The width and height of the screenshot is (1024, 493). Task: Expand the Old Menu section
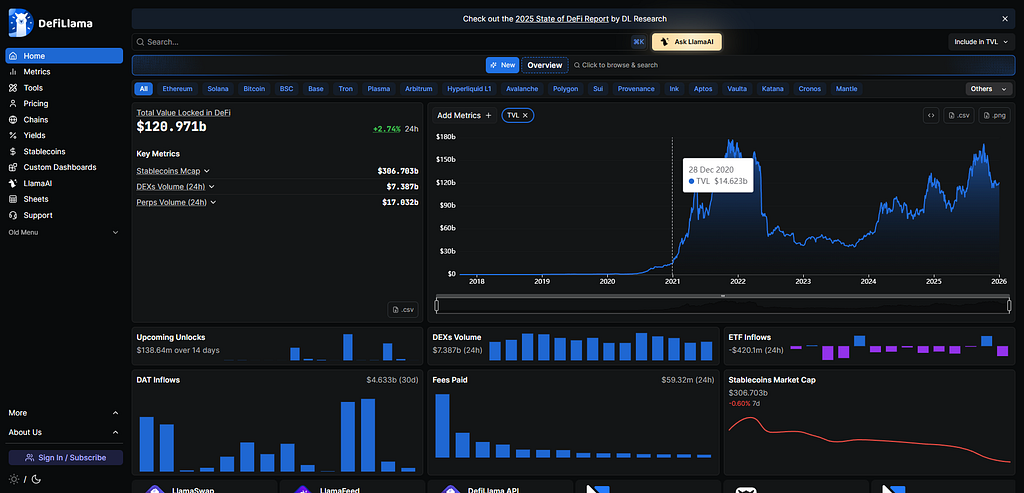tap(64, 232)
